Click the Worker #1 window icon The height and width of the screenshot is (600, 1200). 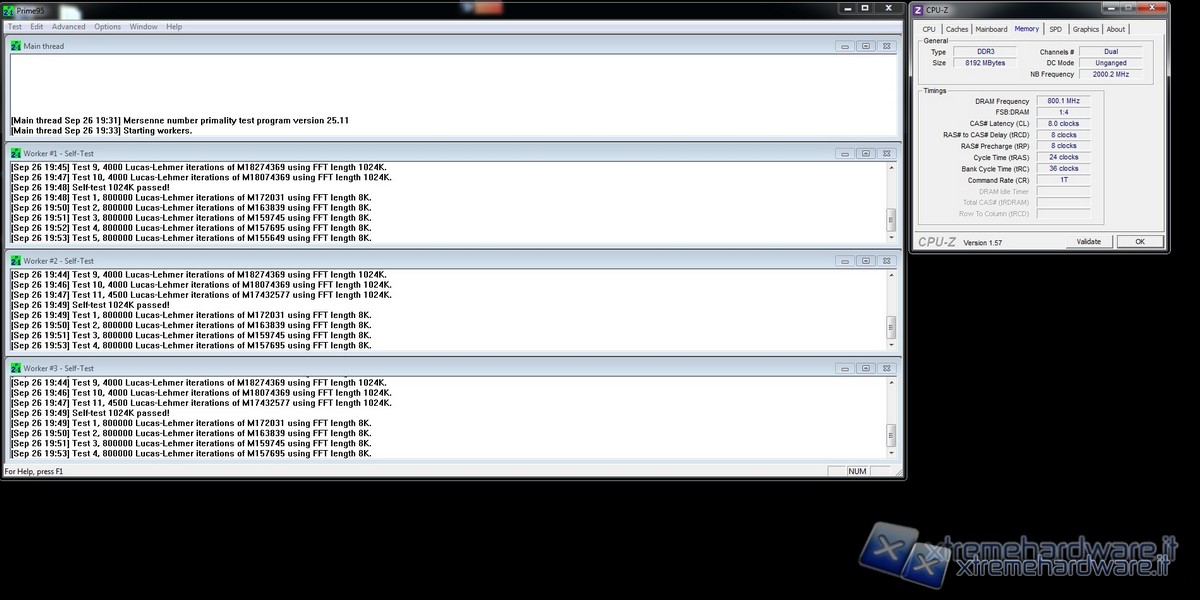tap(16, 154)
